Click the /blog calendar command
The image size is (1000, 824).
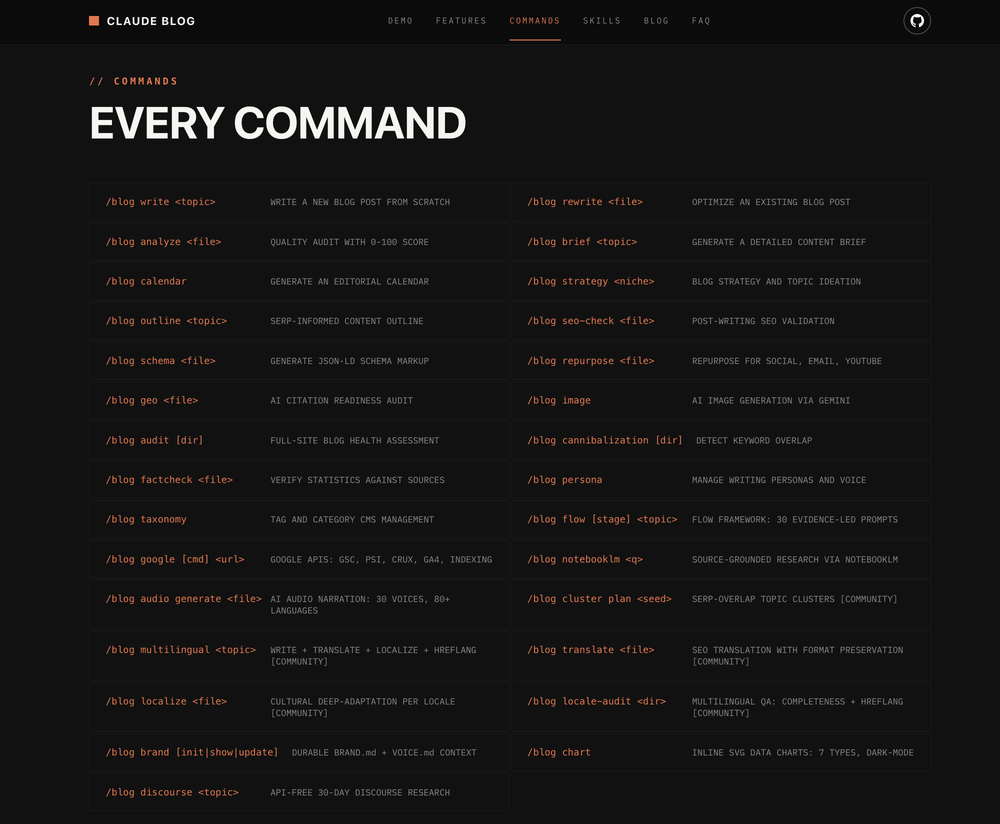click(x=146, y=281)
